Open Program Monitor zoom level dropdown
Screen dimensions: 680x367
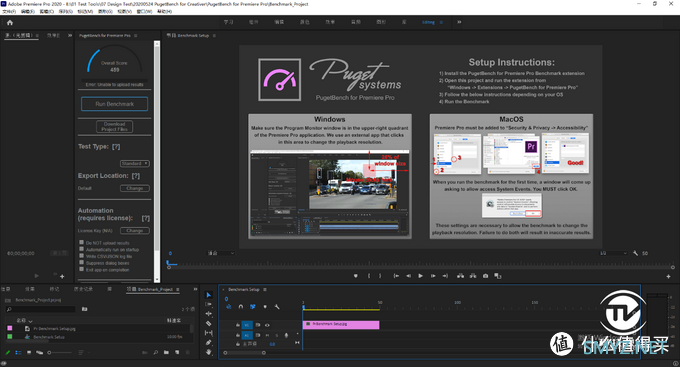(x=221, y=253)
